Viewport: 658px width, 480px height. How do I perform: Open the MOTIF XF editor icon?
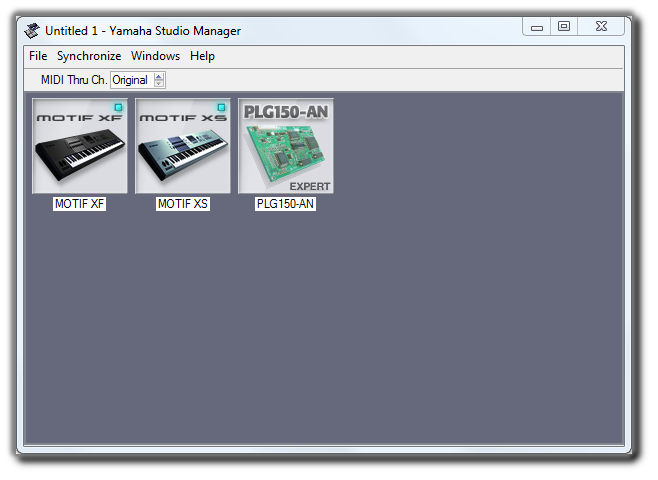tap(80, 146)
